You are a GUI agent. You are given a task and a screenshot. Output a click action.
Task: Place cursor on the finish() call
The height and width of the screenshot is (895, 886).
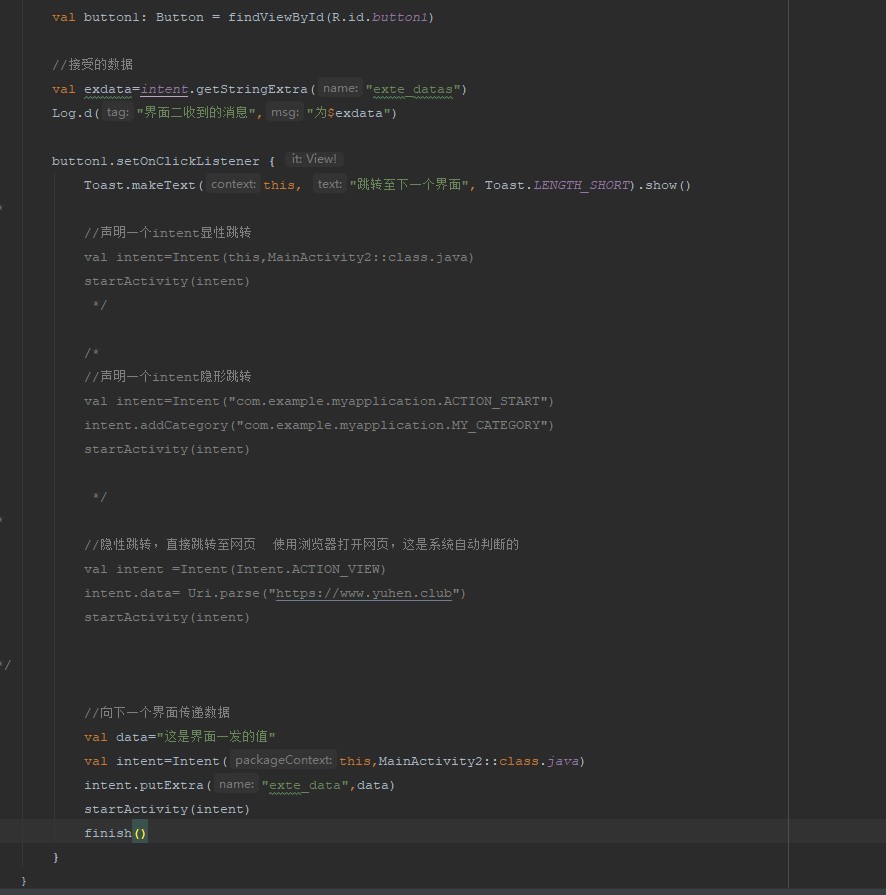coord(108,833)
